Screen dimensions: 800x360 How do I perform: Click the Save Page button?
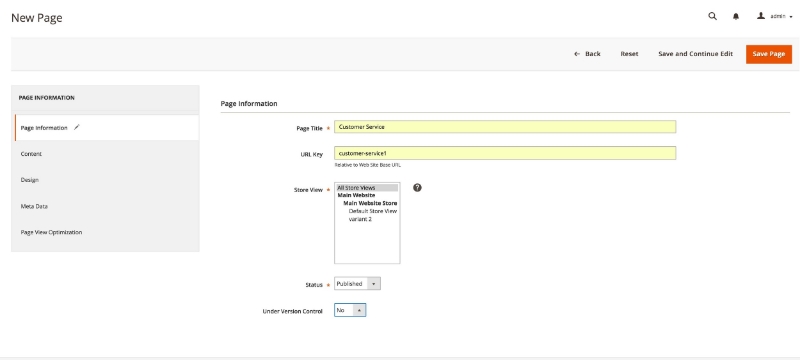click(x=768, y=54)
